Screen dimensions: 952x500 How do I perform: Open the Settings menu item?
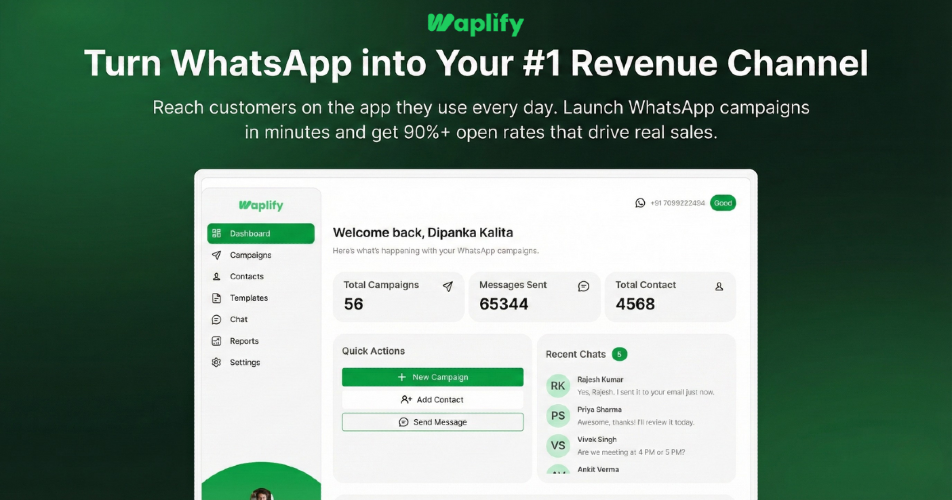260,362
